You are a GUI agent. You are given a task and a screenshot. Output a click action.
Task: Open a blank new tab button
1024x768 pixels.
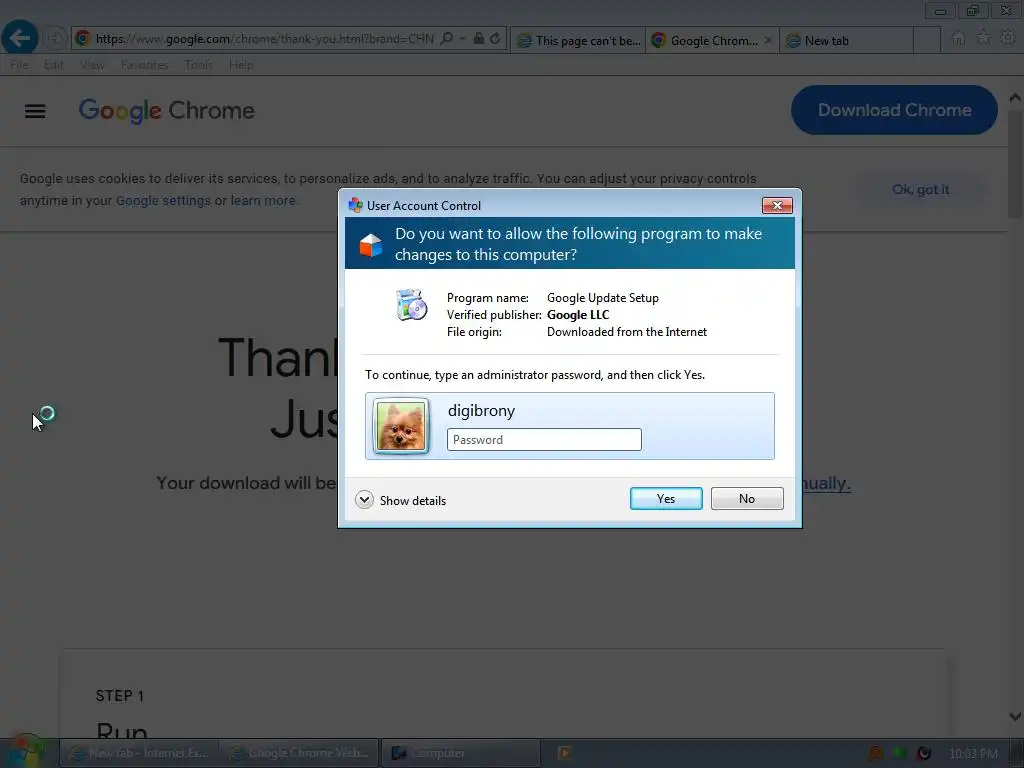926,40
